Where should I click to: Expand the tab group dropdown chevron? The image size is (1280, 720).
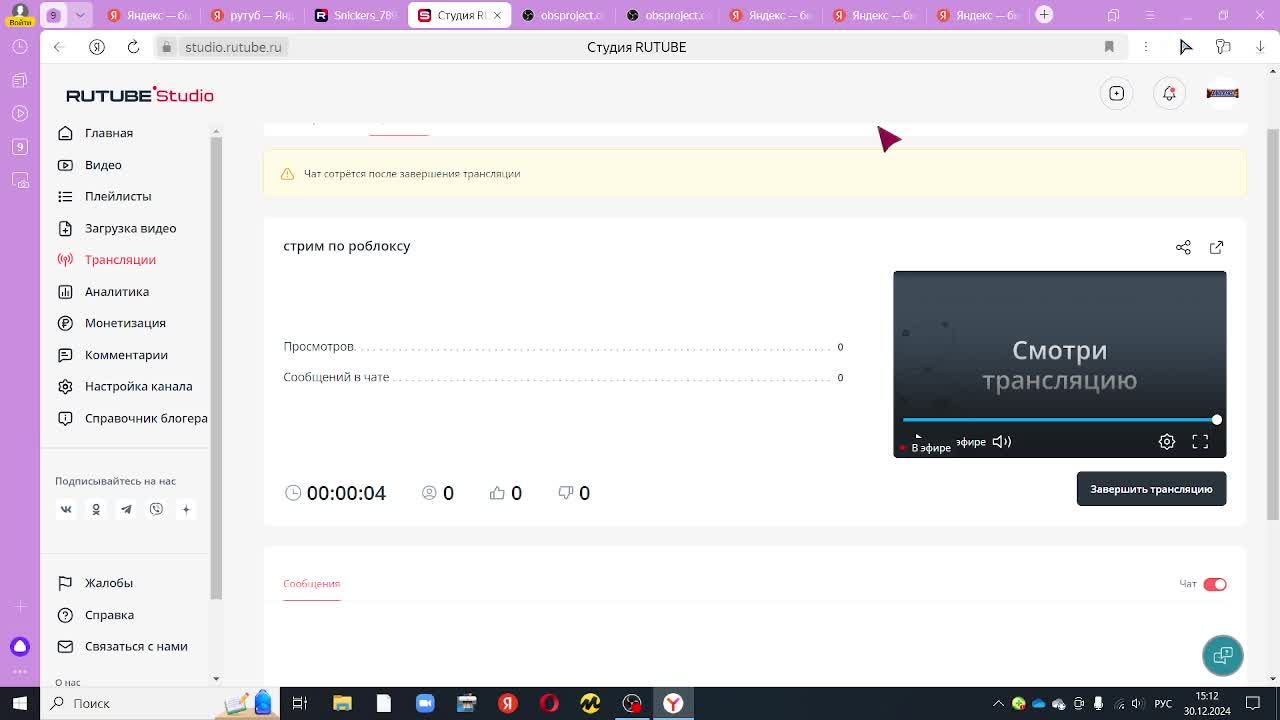(80, 15)
